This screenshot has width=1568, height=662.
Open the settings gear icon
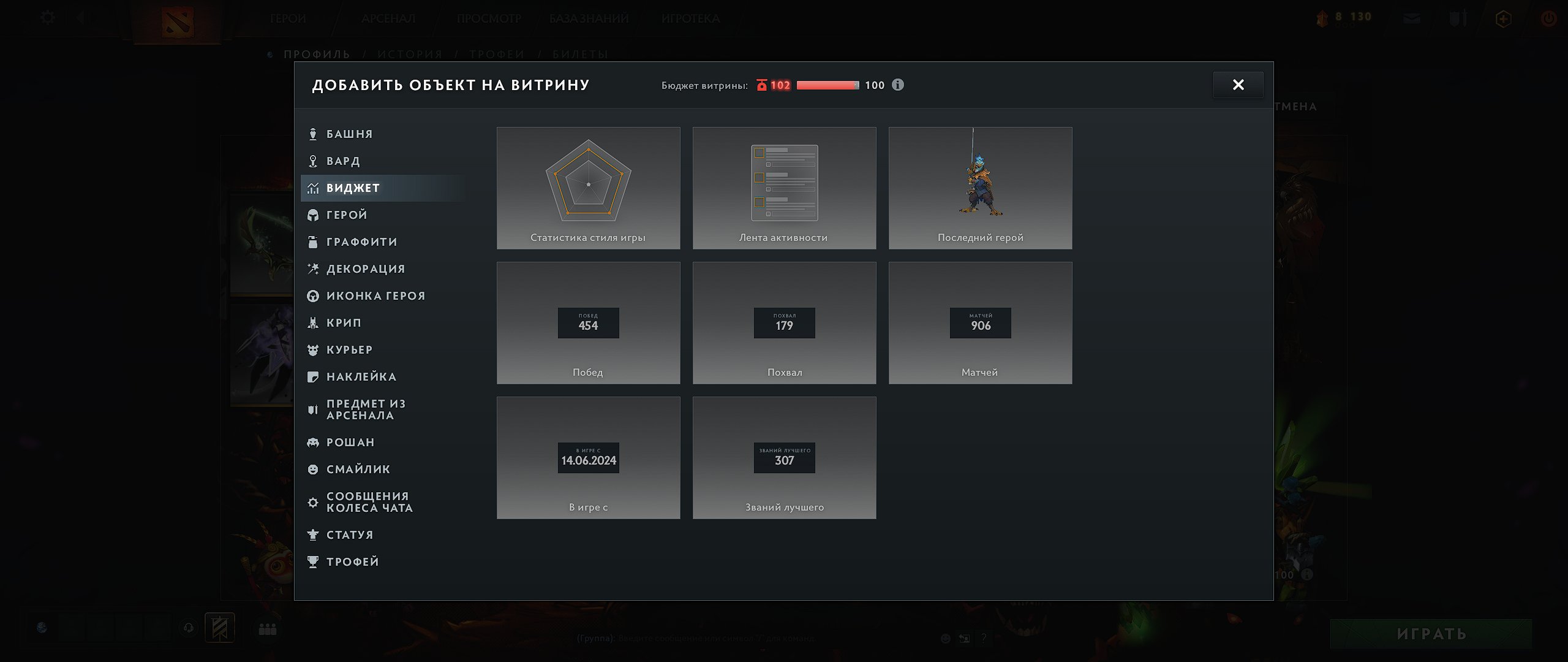[47, 18]
